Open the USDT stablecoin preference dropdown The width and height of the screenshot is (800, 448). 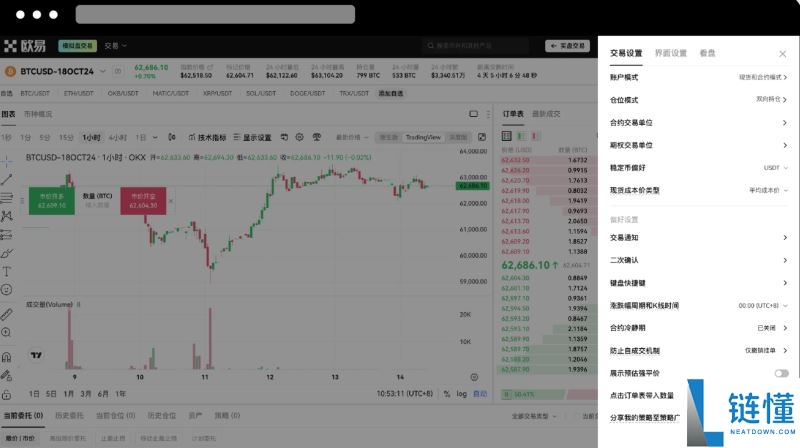[776, 168]
